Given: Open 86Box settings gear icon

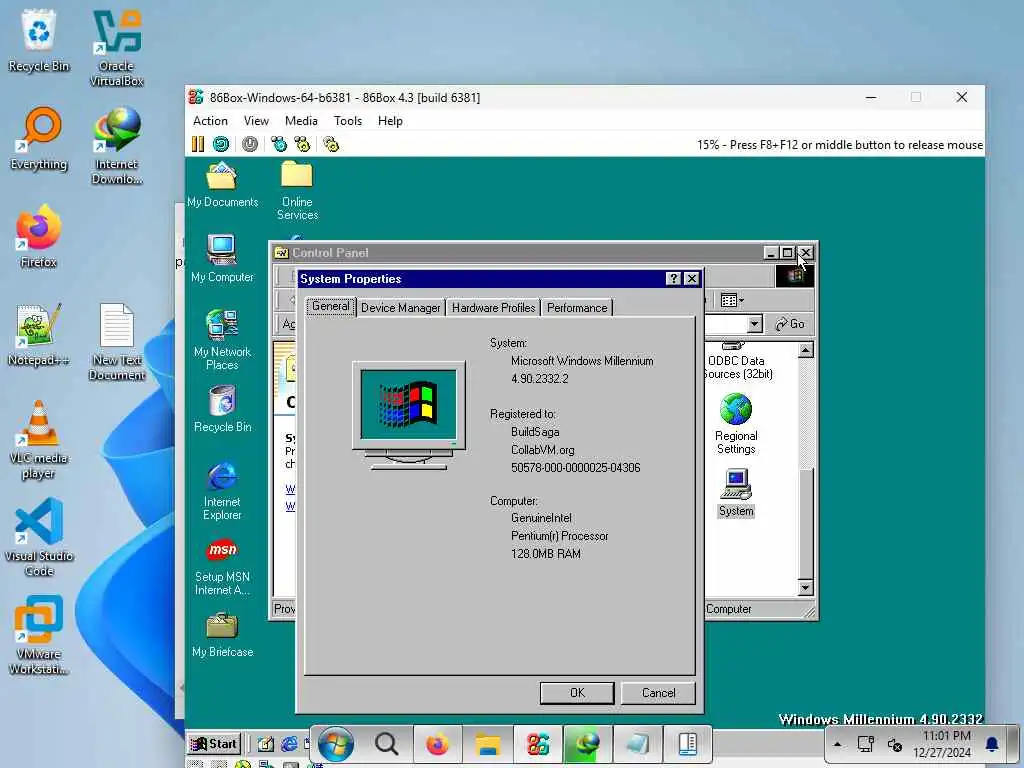Looking at the screenshot, I should 331,144.
